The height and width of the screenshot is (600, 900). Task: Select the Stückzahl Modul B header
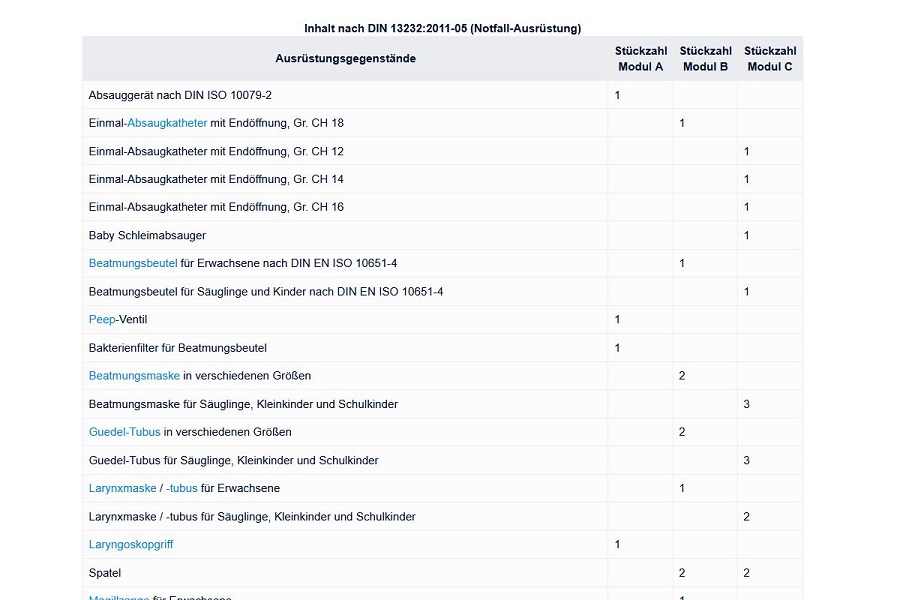coord(705,58)
